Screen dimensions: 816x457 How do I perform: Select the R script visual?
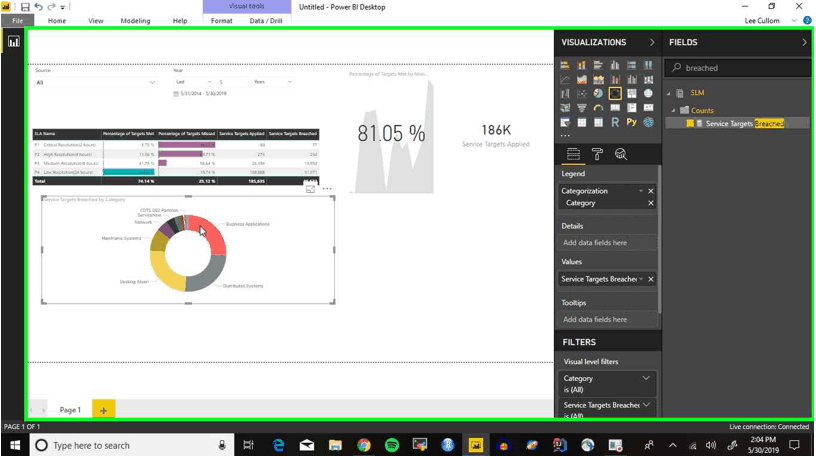tap(615, 122)
